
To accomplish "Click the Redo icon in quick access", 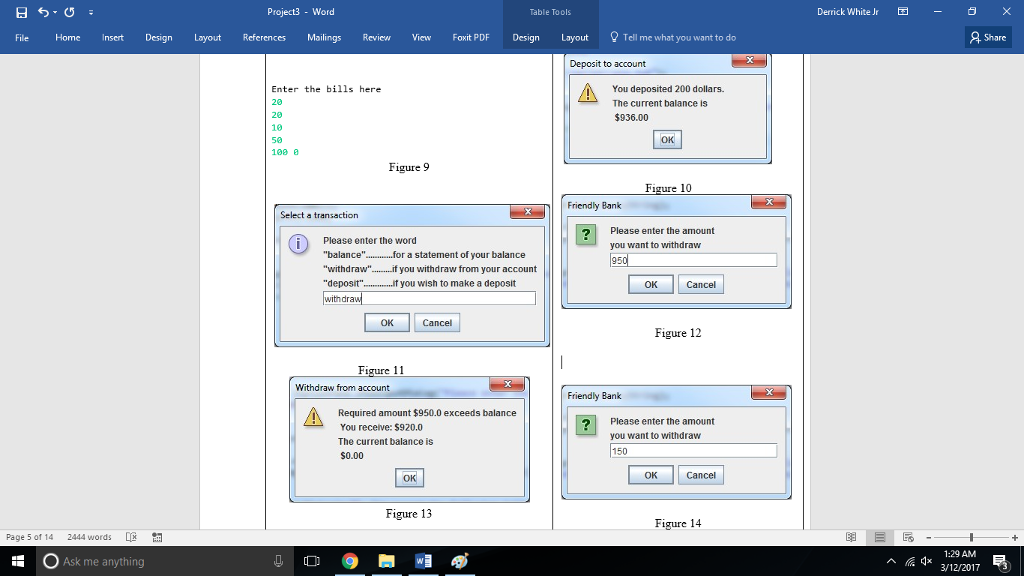I will coord(70,12).
